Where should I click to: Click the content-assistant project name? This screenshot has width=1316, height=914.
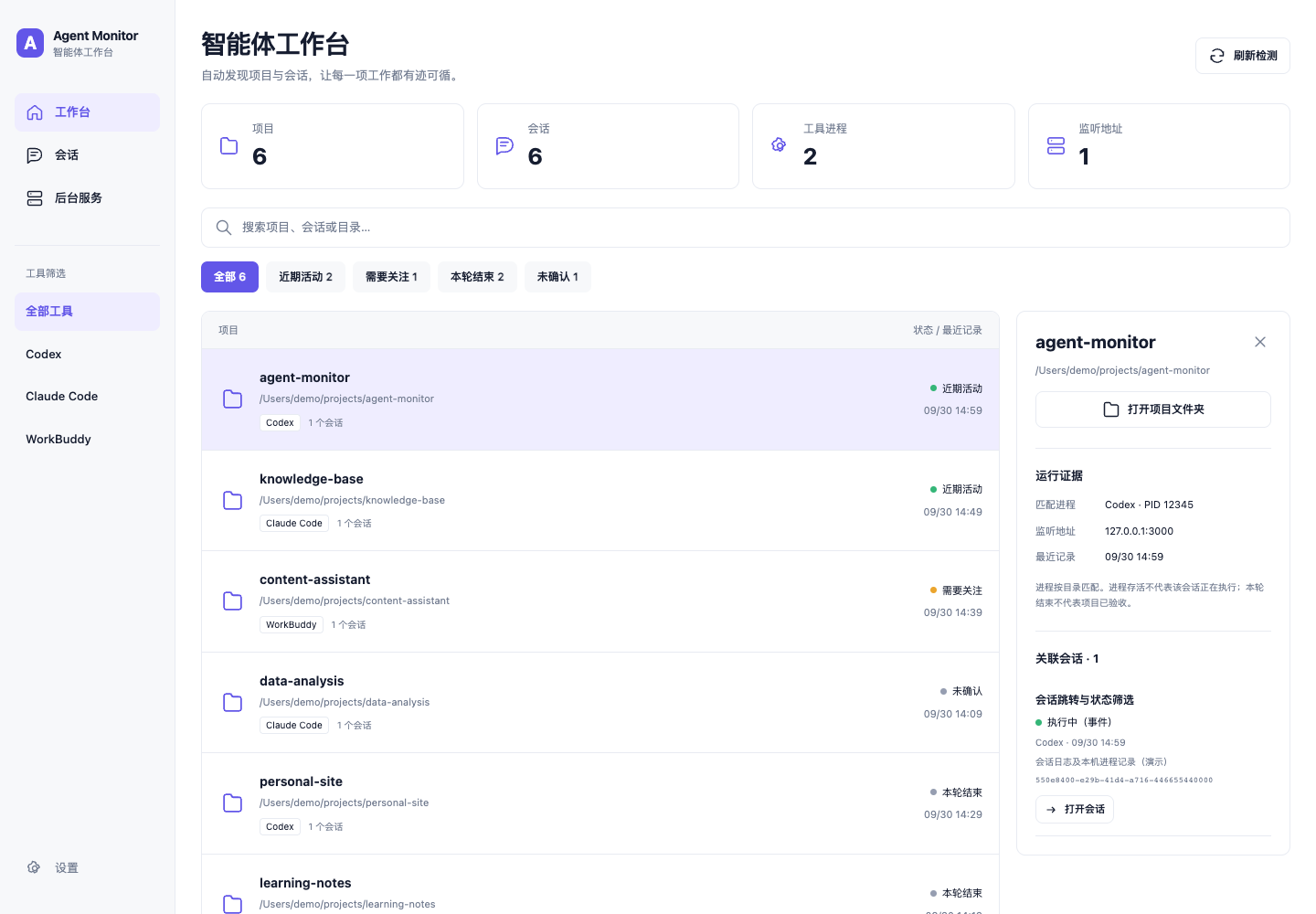pyautogui.click(x=314, y=579)
